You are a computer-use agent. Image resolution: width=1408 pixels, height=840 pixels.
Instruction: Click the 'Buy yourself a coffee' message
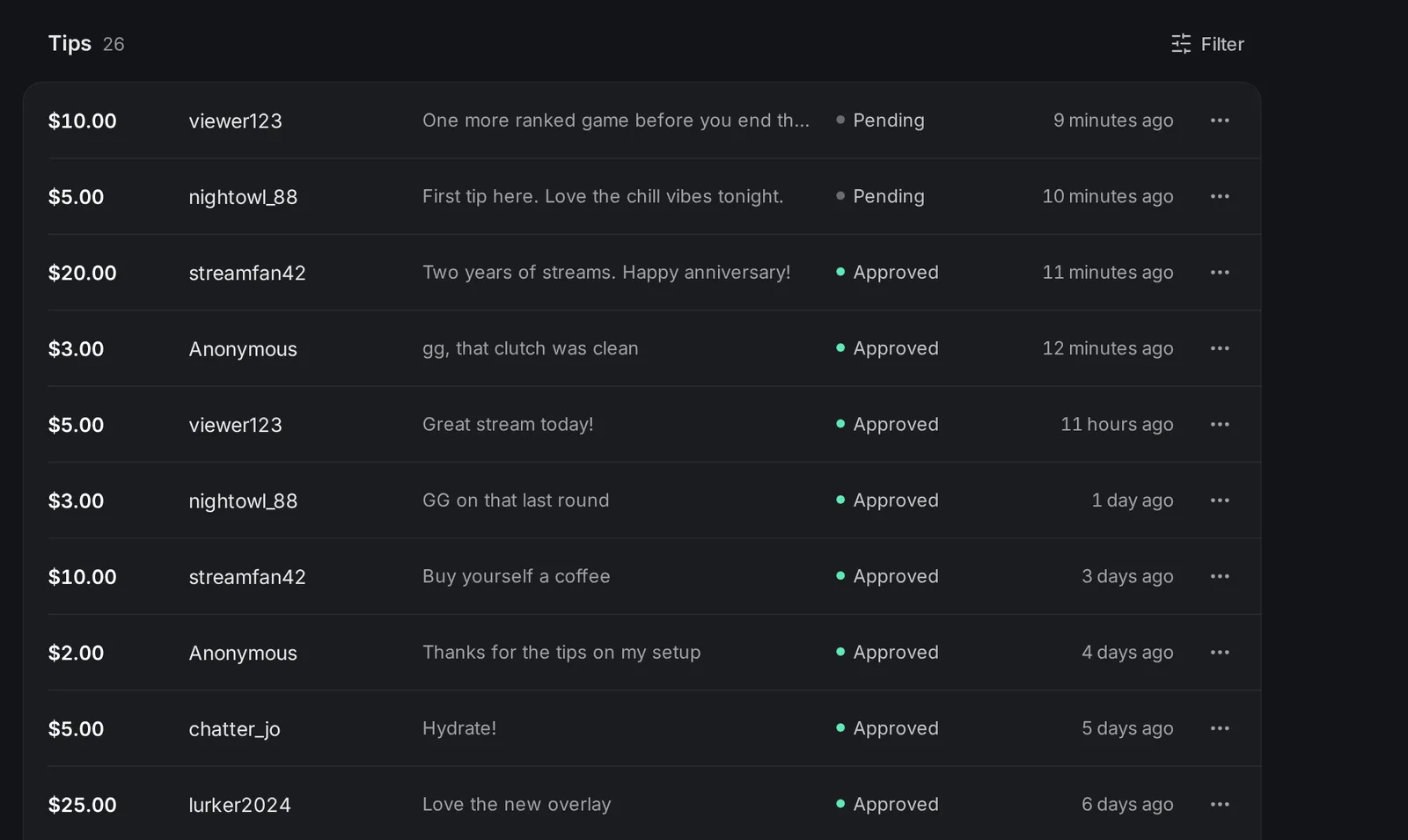(517, 576)
